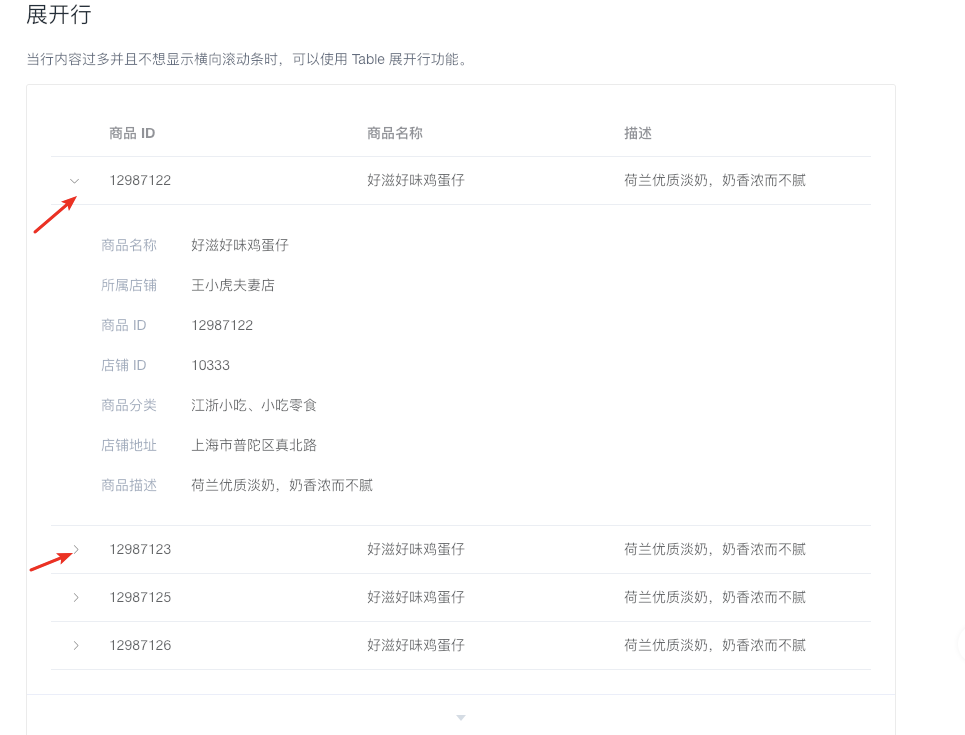Screen dimensions: 965x735
Task: Click the address 上海市普陀区真北路
Action: click(x=254, y=445)
